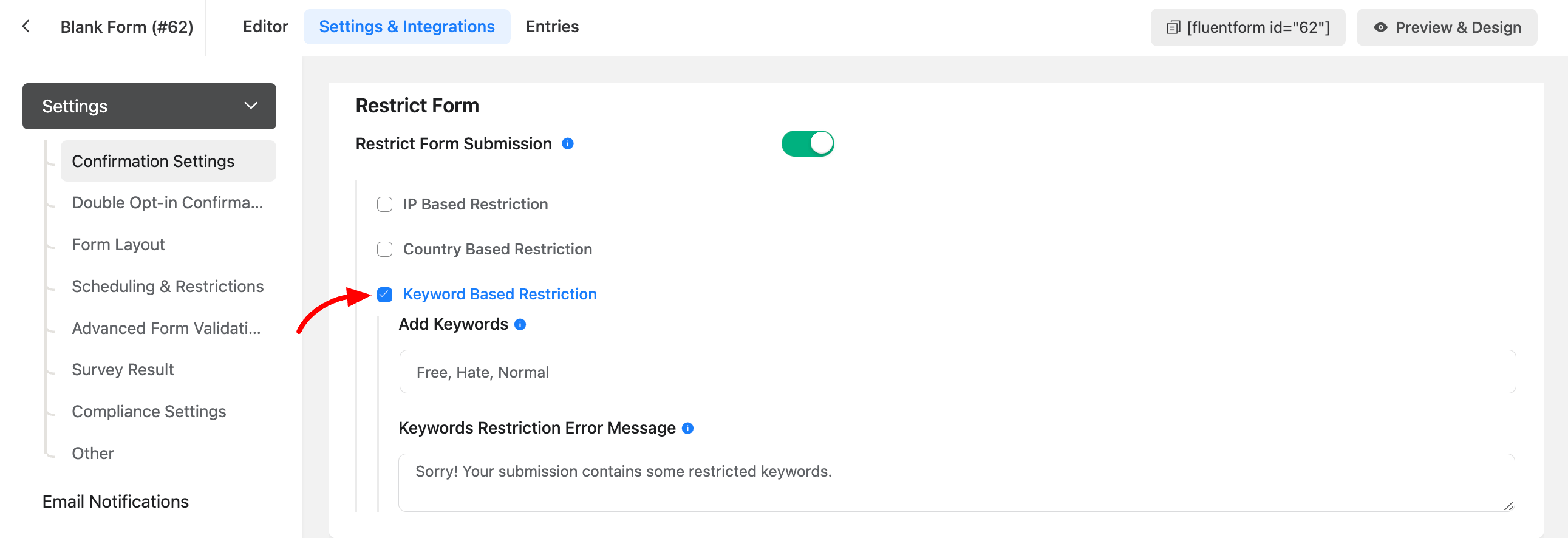Enable the IP Based Restriction checkbox
This screenshot has width=1568, height=538.
click(x=384, y=205)
